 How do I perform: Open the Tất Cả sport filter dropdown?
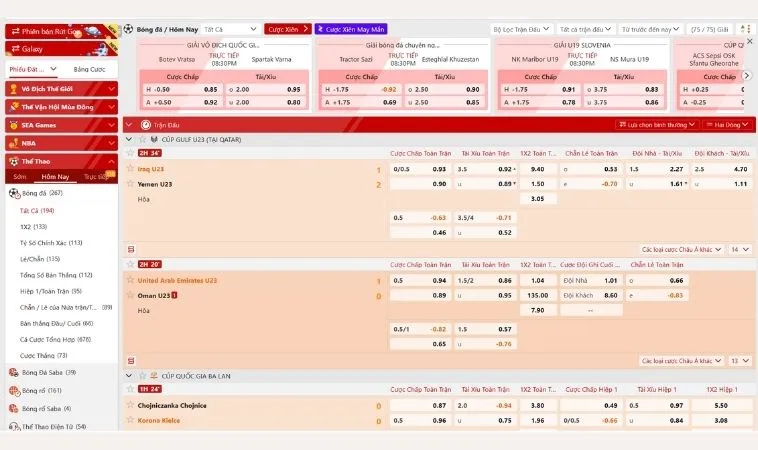pos(230,29)
